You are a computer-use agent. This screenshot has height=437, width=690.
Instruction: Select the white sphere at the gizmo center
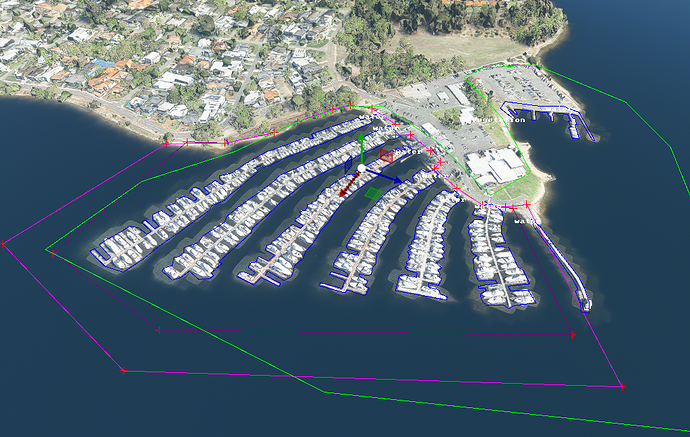pyautogui.click(x=361, y=168)
